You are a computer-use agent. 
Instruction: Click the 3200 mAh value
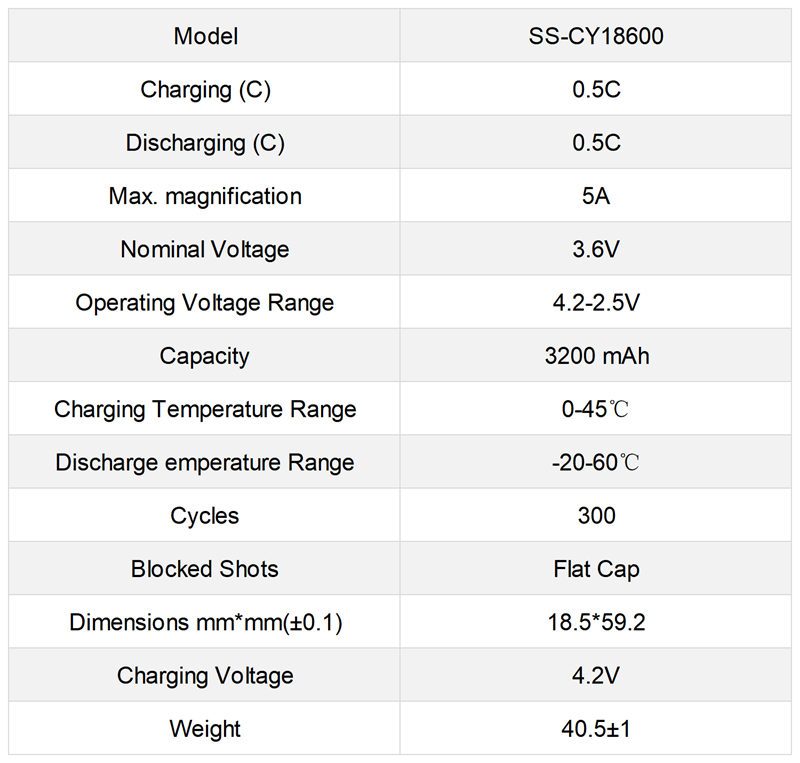[x=596, y=356]
